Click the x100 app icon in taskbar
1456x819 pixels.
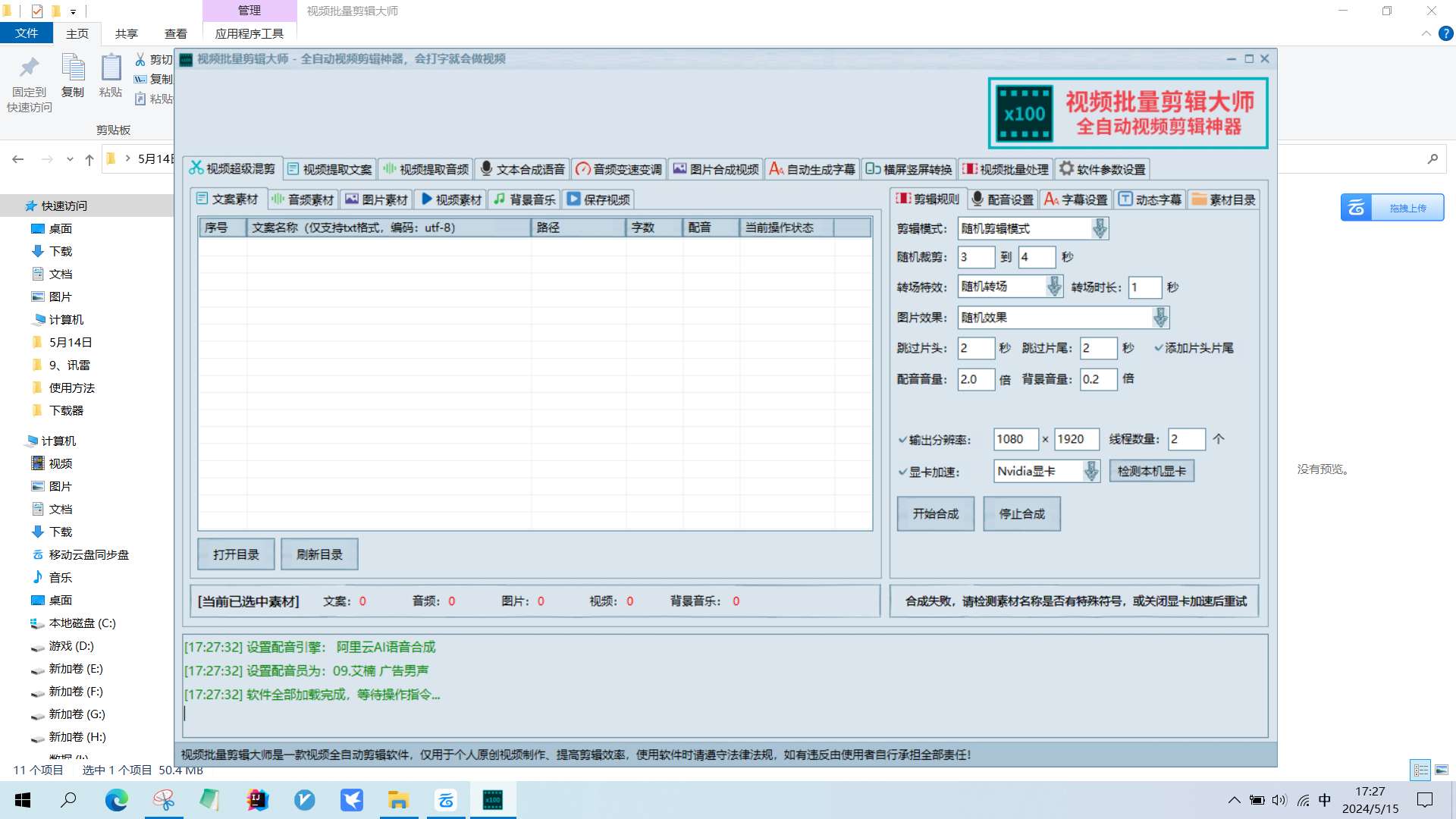493,799
